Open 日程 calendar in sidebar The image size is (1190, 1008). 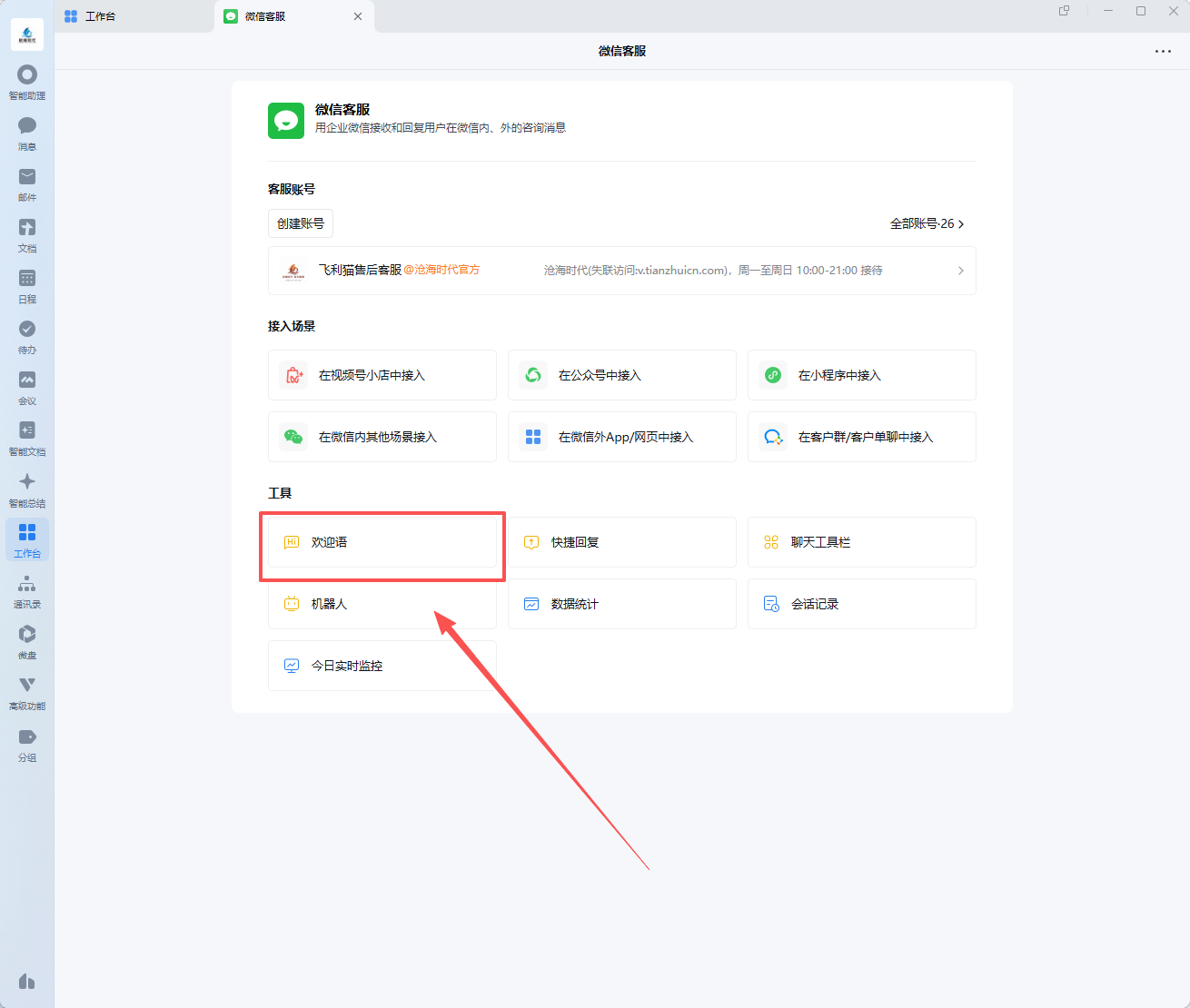pos(27,285)
